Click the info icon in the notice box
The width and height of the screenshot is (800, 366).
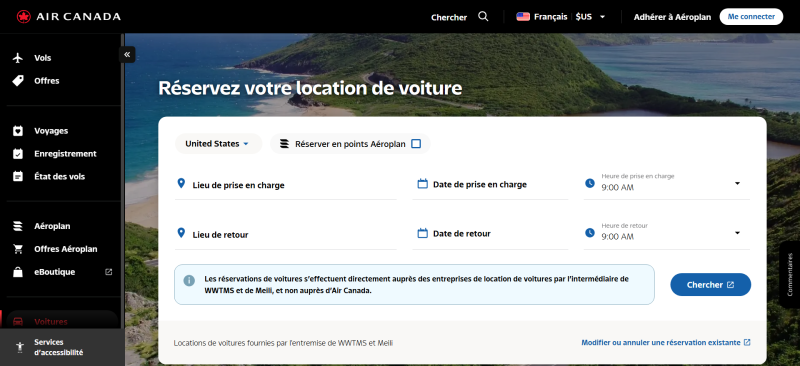(x=189, y=281)
